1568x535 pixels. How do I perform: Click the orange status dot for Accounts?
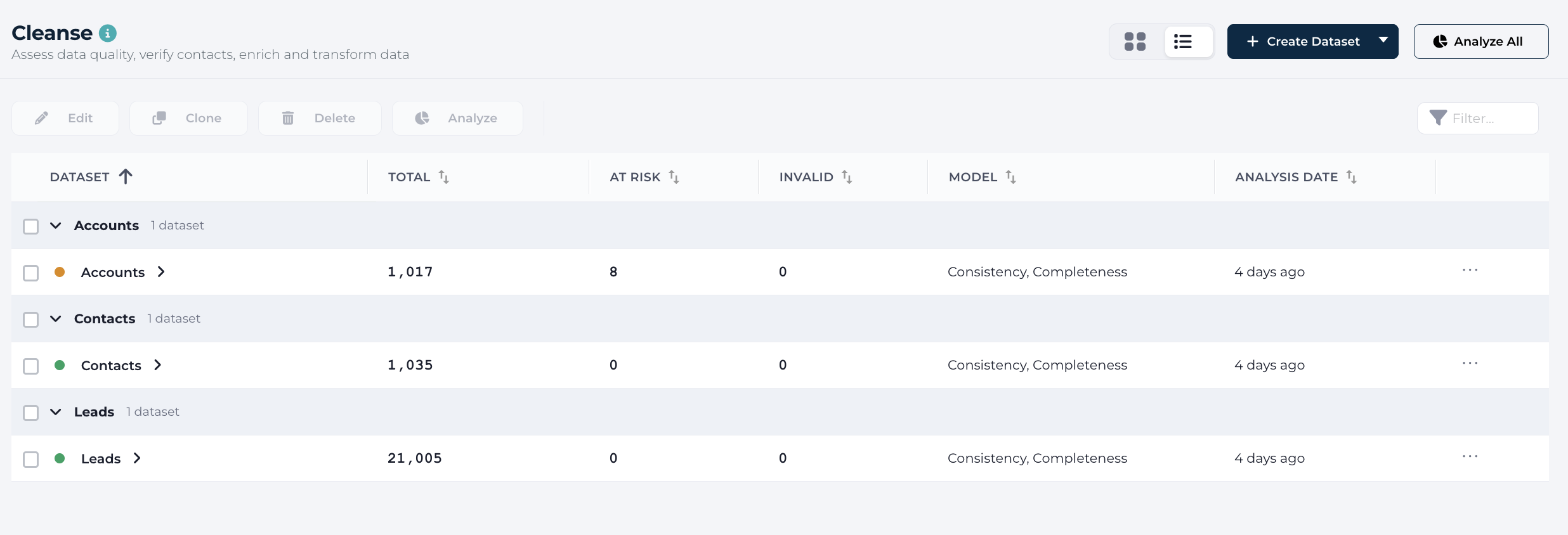coord(60,272)
